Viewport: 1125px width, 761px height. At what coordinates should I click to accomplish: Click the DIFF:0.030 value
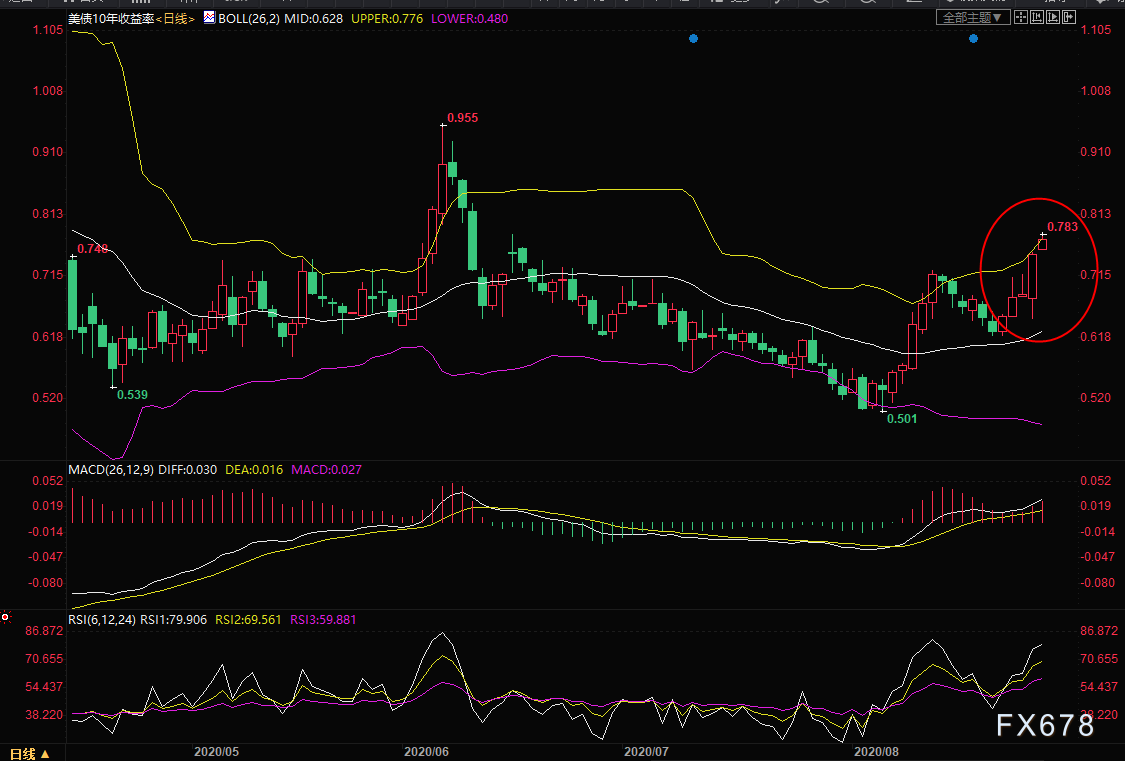coord(187,470)
